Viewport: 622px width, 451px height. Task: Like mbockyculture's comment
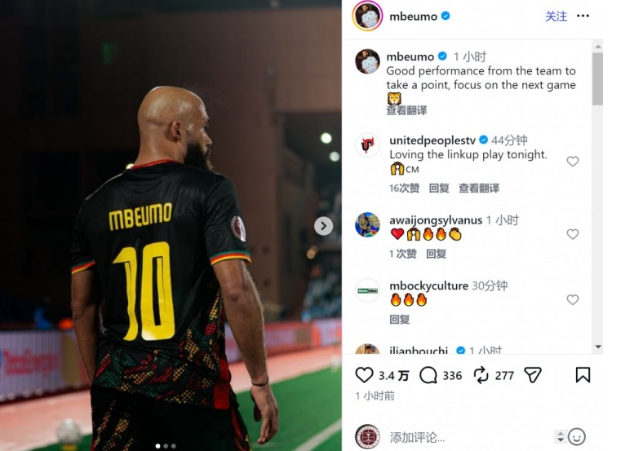(572, 299)
